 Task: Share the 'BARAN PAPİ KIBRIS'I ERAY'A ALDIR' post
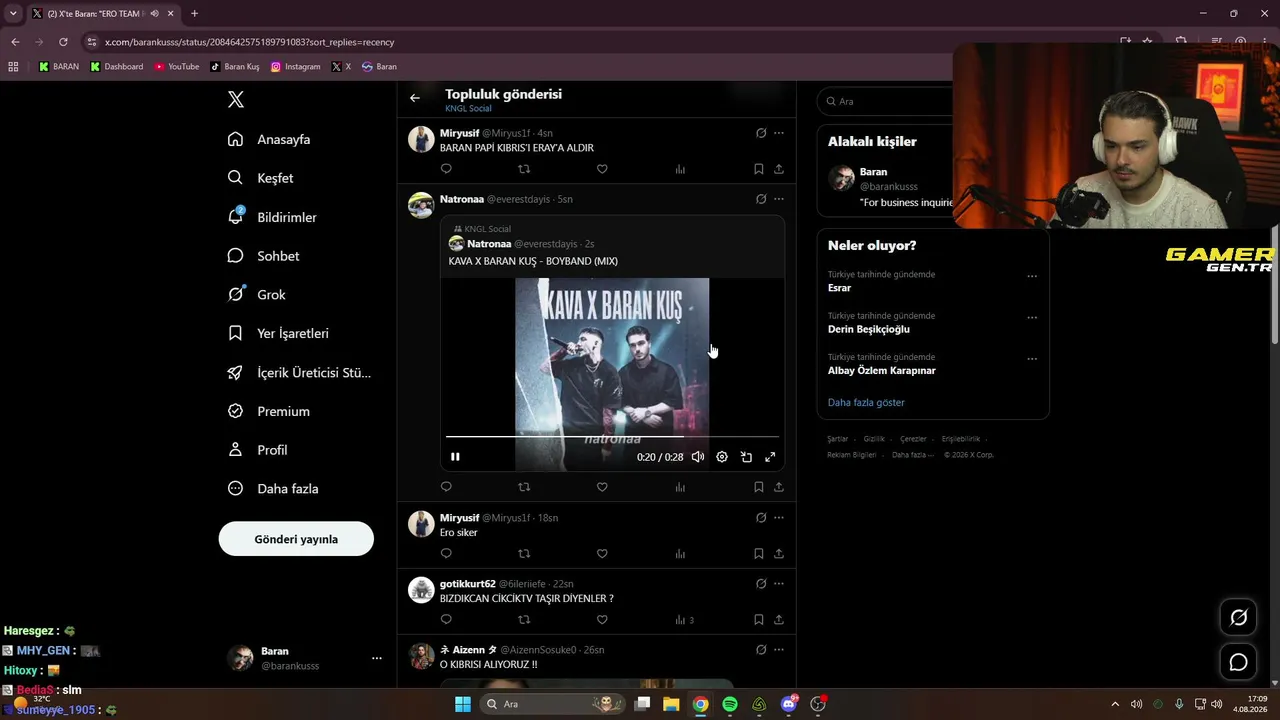779,169
